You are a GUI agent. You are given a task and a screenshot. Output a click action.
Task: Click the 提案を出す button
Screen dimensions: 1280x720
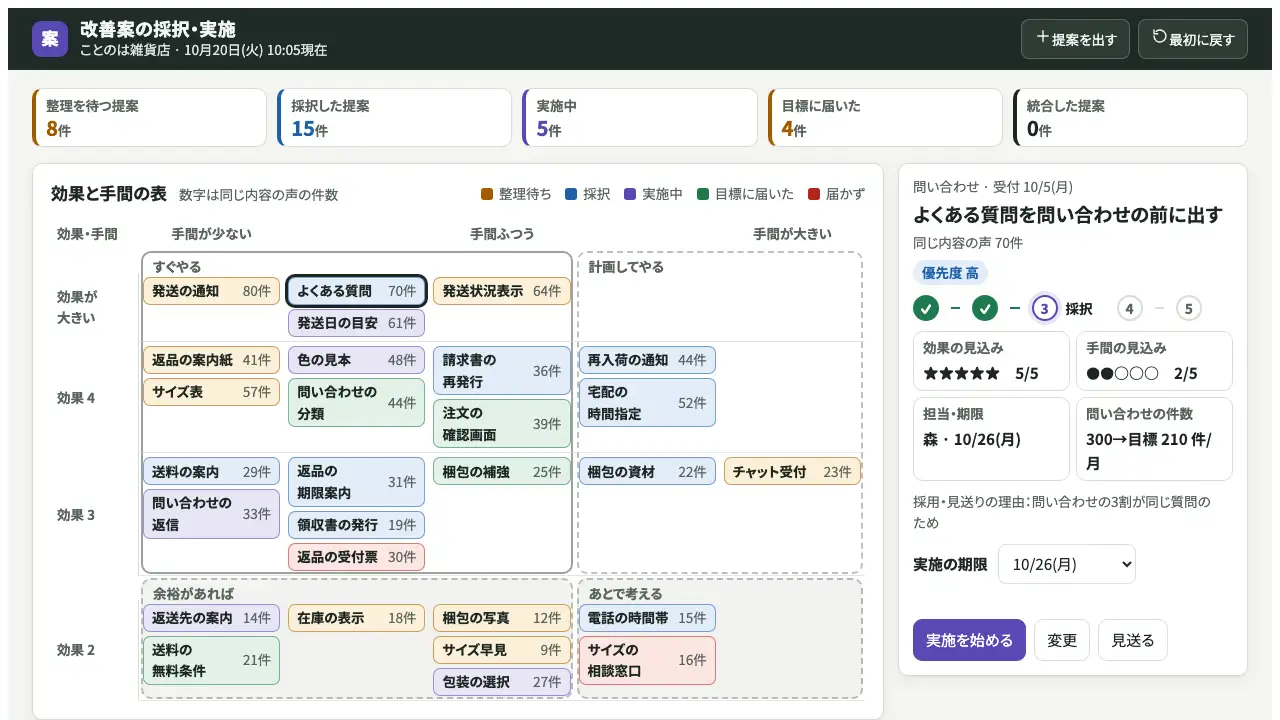coord(1075,39)
